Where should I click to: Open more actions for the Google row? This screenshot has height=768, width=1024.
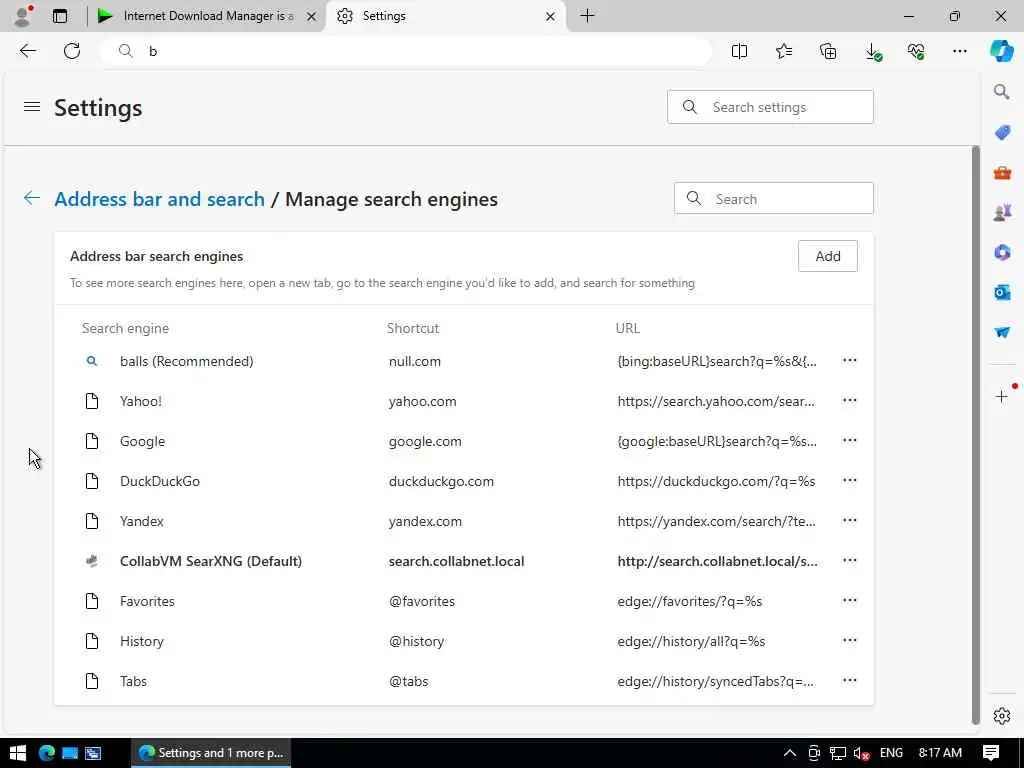coord(850,441)
